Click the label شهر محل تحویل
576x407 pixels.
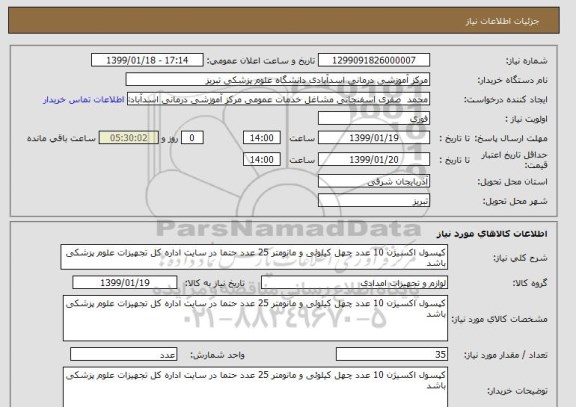(515, 201)
